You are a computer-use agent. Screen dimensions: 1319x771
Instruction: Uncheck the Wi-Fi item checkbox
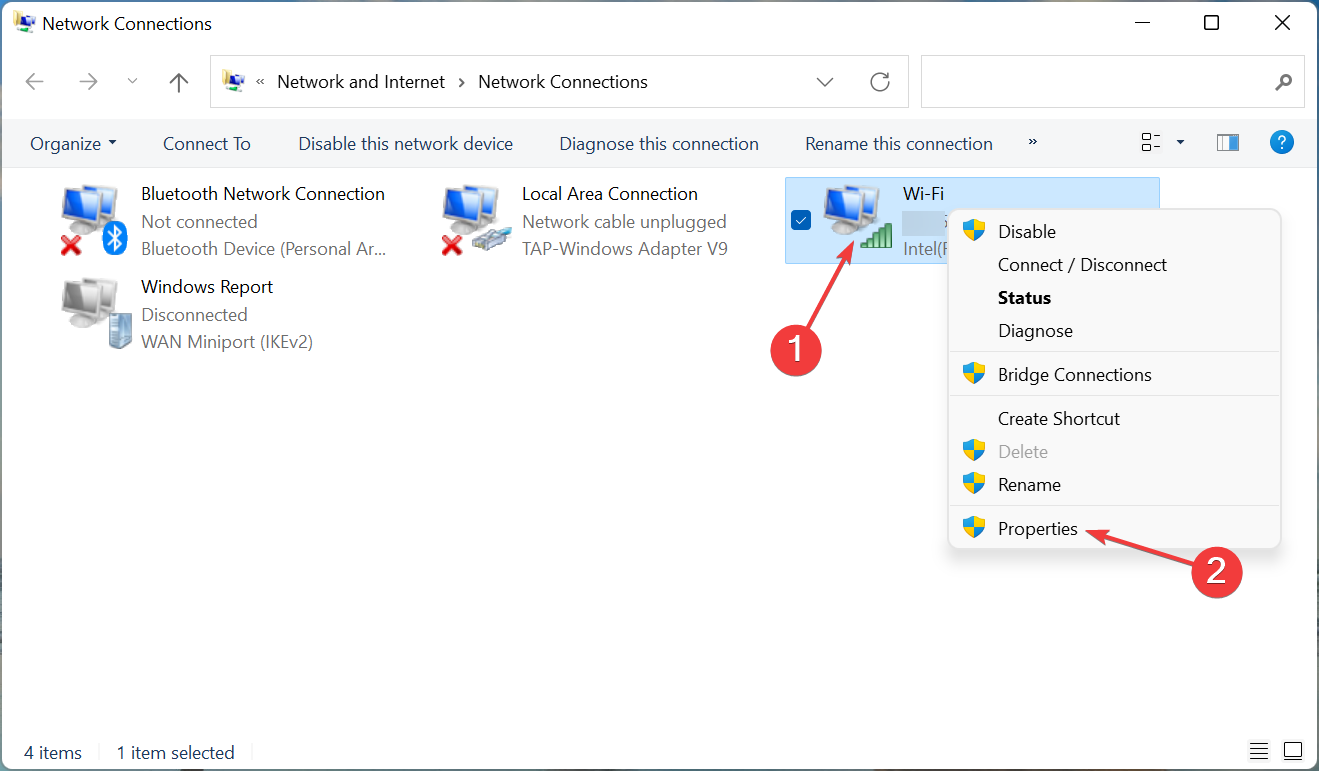(x=800, y=220)
